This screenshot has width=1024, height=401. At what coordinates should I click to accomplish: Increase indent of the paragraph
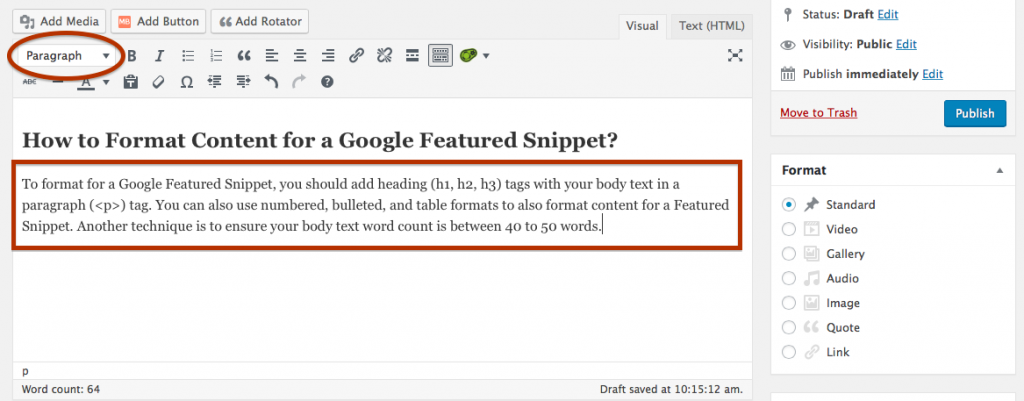(x=244, y=82)
